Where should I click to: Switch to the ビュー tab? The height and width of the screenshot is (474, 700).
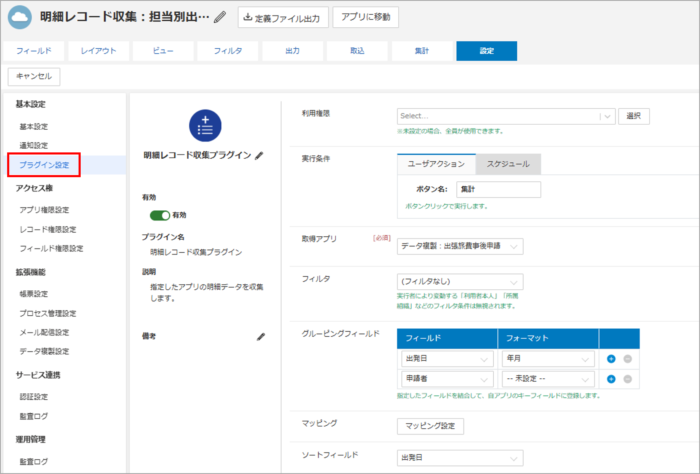coord(163,51)
